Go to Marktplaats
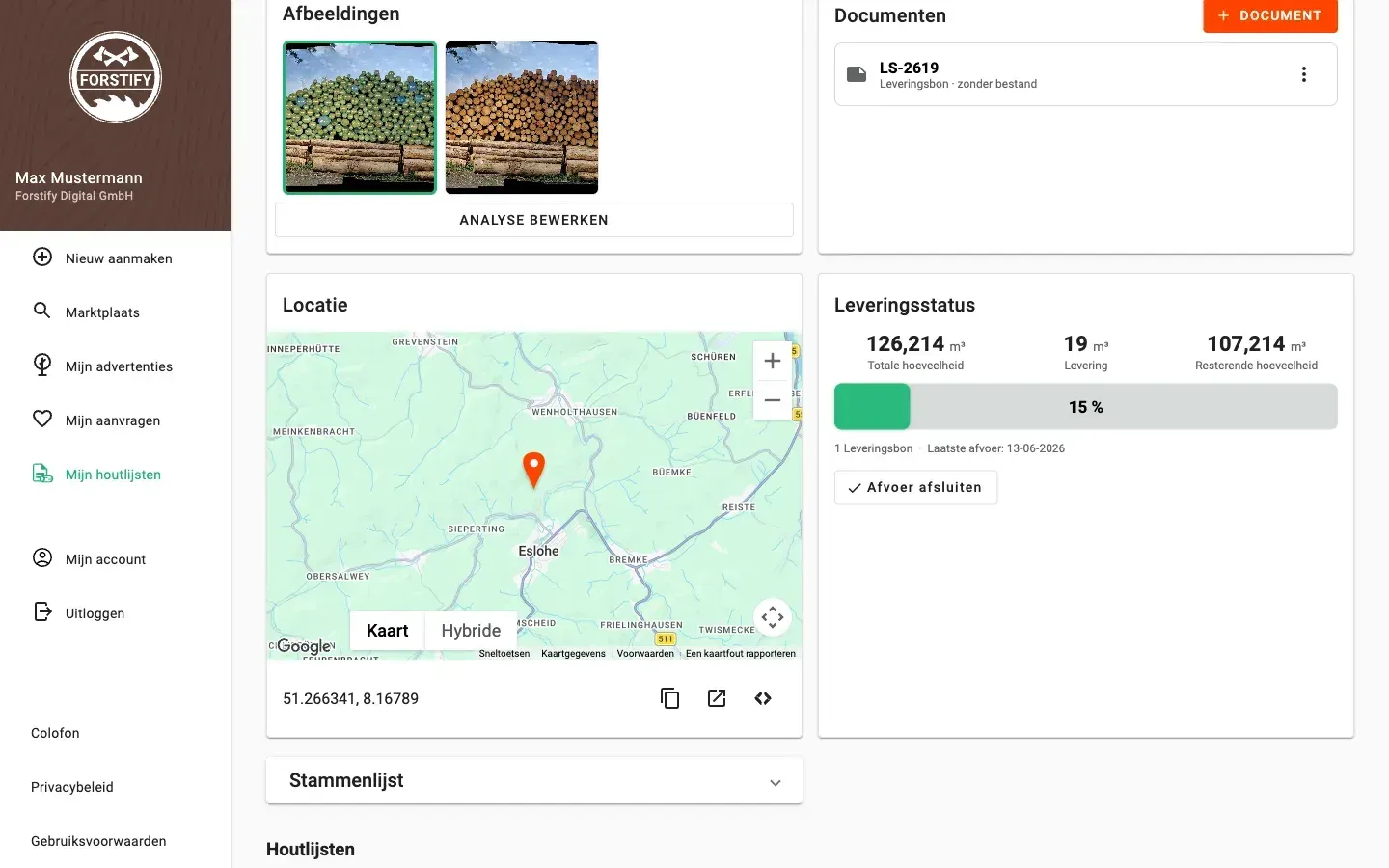Screen dimensions: 1389x868 point(116,312)
